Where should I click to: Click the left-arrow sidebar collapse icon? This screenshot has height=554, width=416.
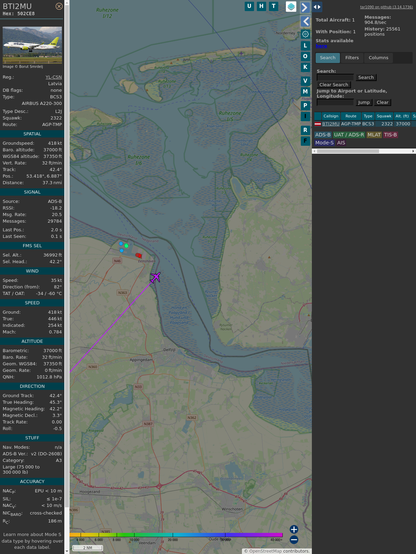[x=305, y=22]
